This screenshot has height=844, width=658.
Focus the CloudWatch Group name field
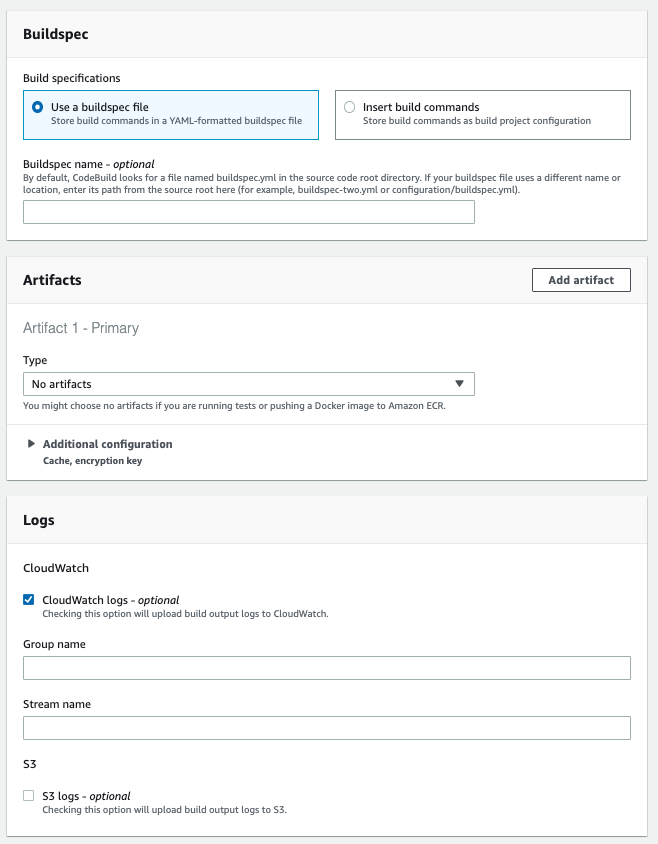(x=326, y=668)
